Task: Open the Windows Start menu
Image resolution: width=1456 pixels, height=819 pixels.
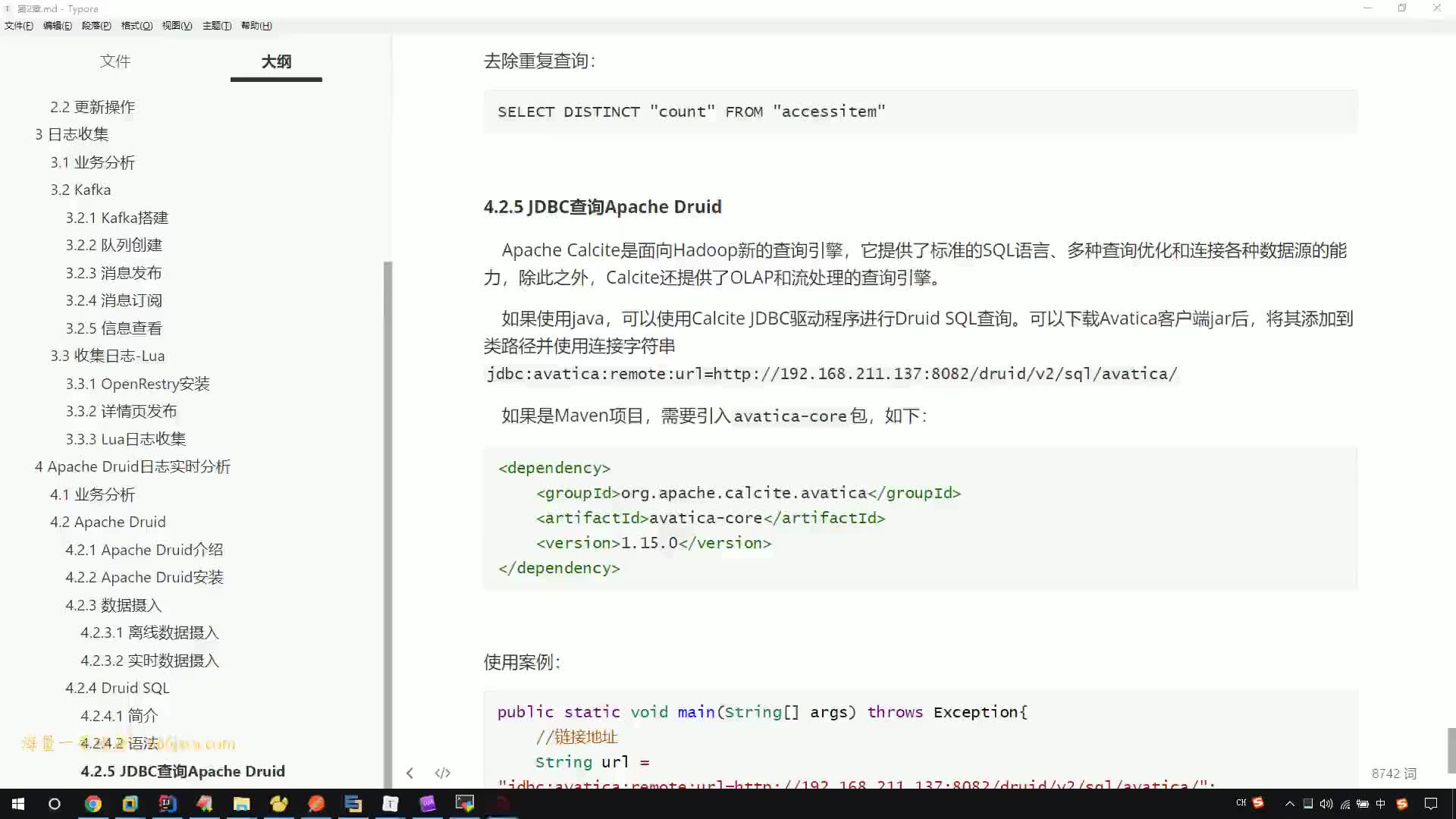Action: click(18, 804)
